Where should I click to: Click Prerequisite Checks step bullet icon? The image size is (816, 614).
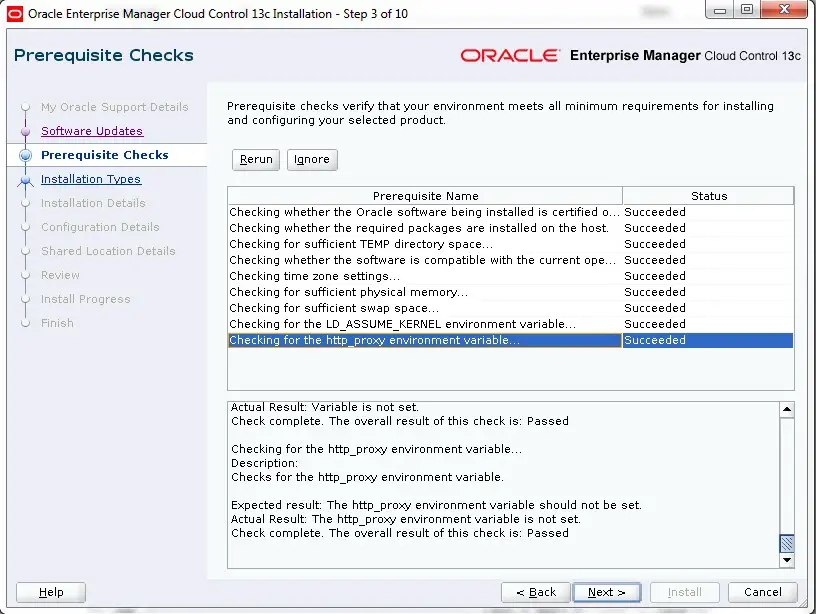25,155
